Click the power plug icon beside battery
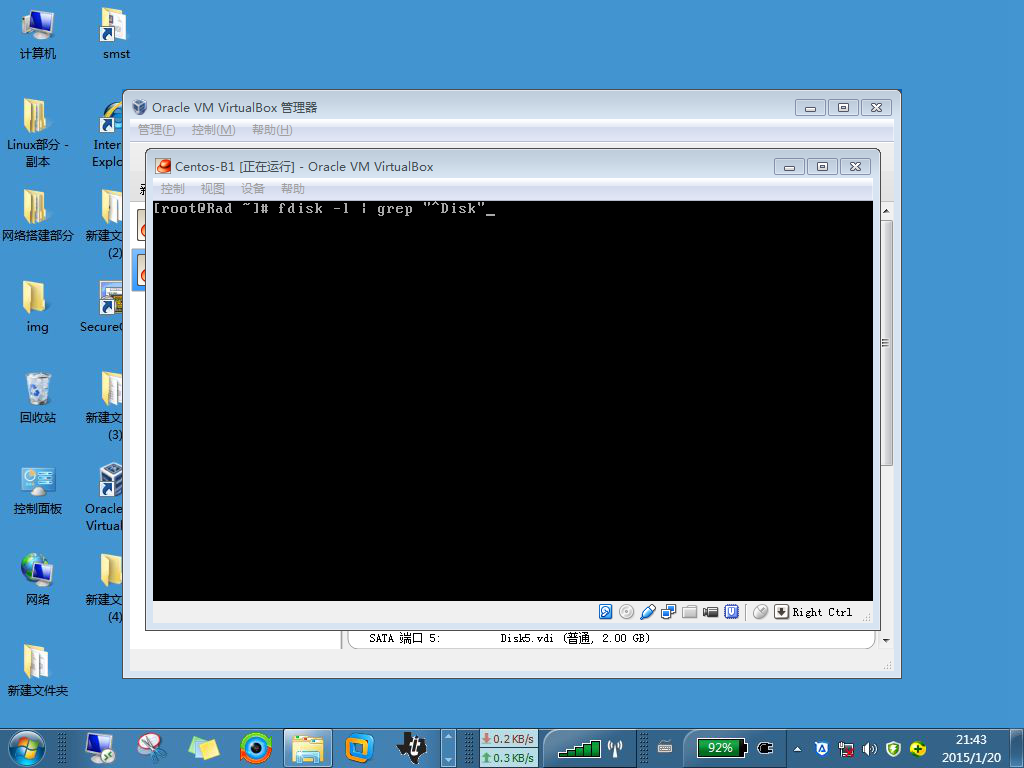Screen dimensions: 1024x768 [x=765, y=748]
